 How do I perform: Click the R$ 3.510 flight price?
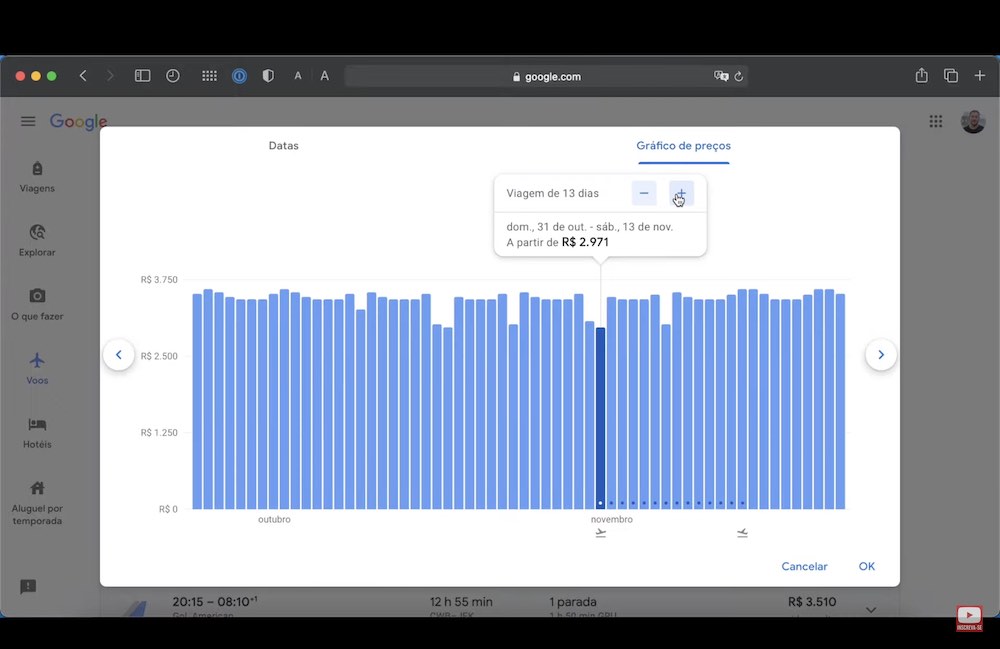(x=812, y=602)
